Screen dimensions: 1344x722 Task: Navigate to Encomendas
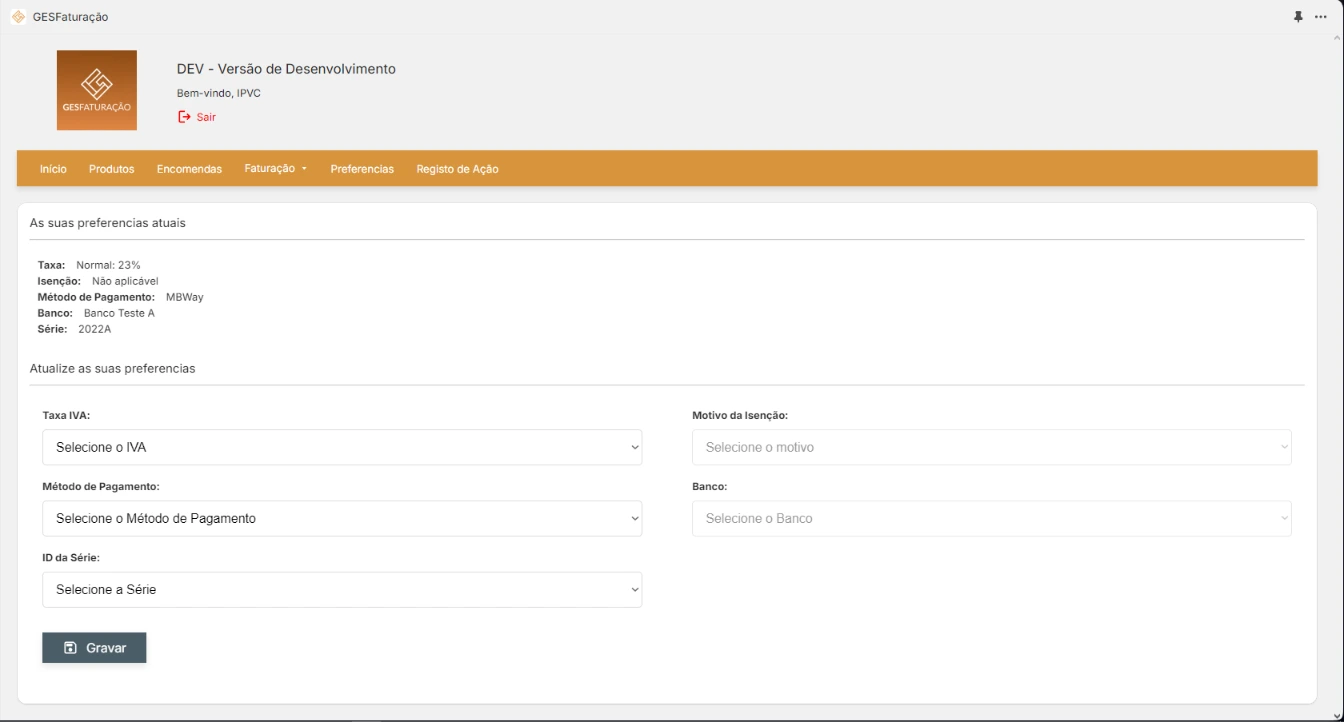pyautogui.click(x=189, y=169)
